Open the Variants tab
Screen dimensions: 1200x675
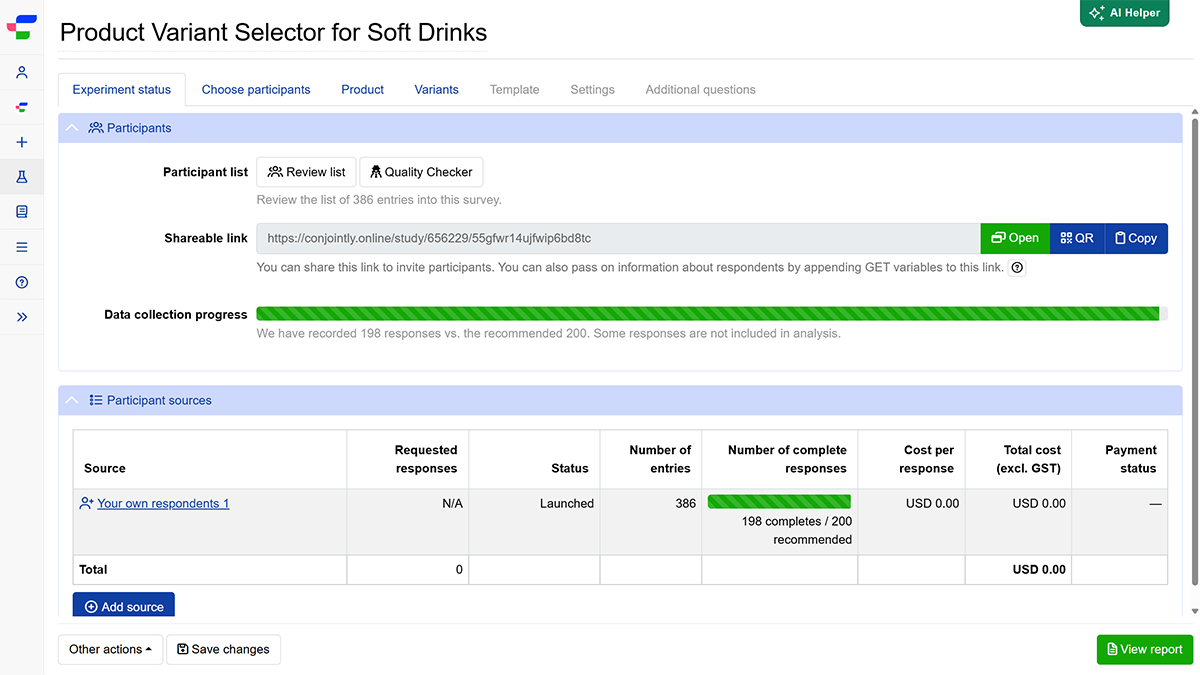click(437, 89)
